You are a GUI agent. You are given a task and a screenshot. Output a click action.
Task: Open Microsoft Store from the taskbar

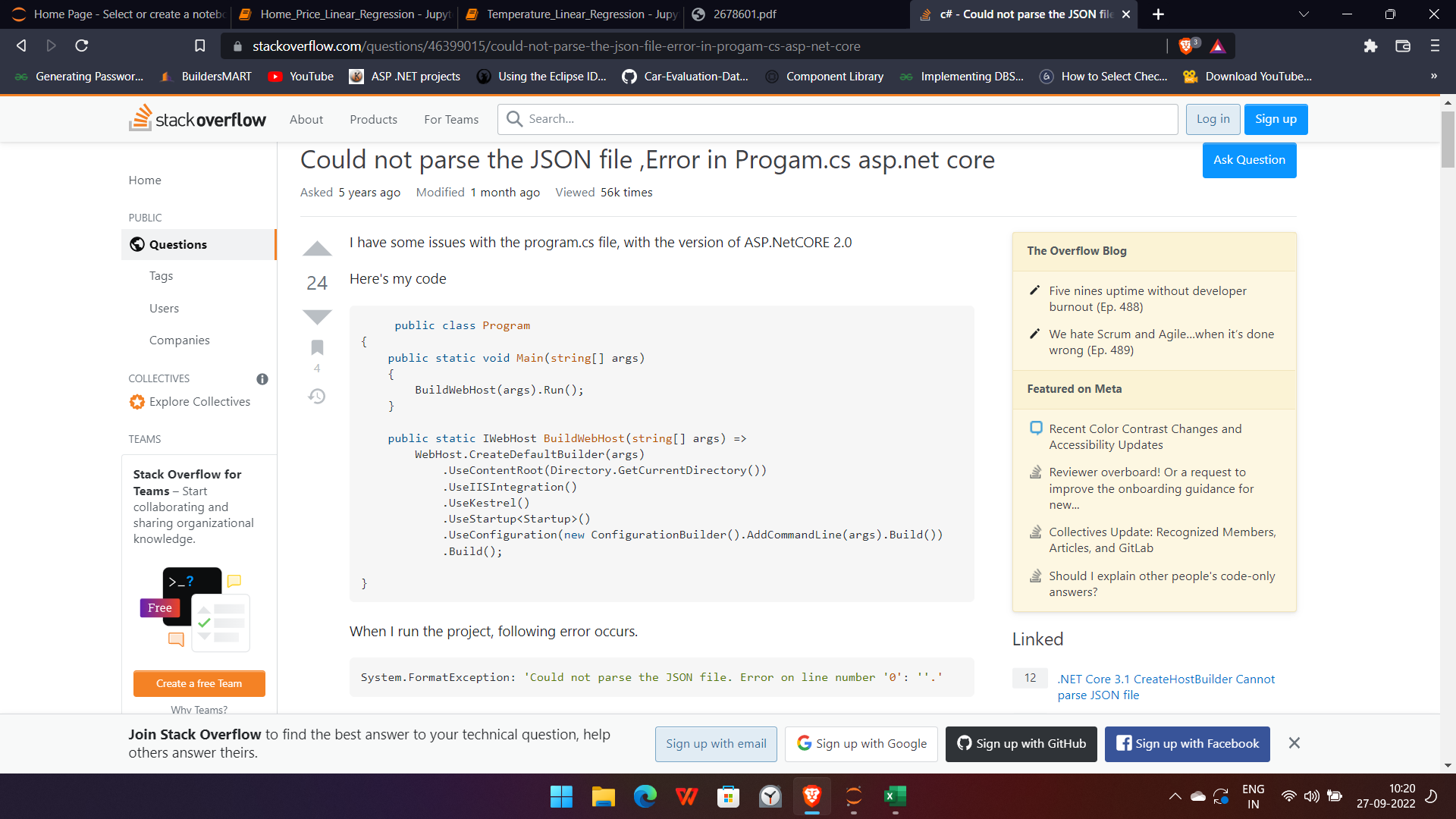728,796
